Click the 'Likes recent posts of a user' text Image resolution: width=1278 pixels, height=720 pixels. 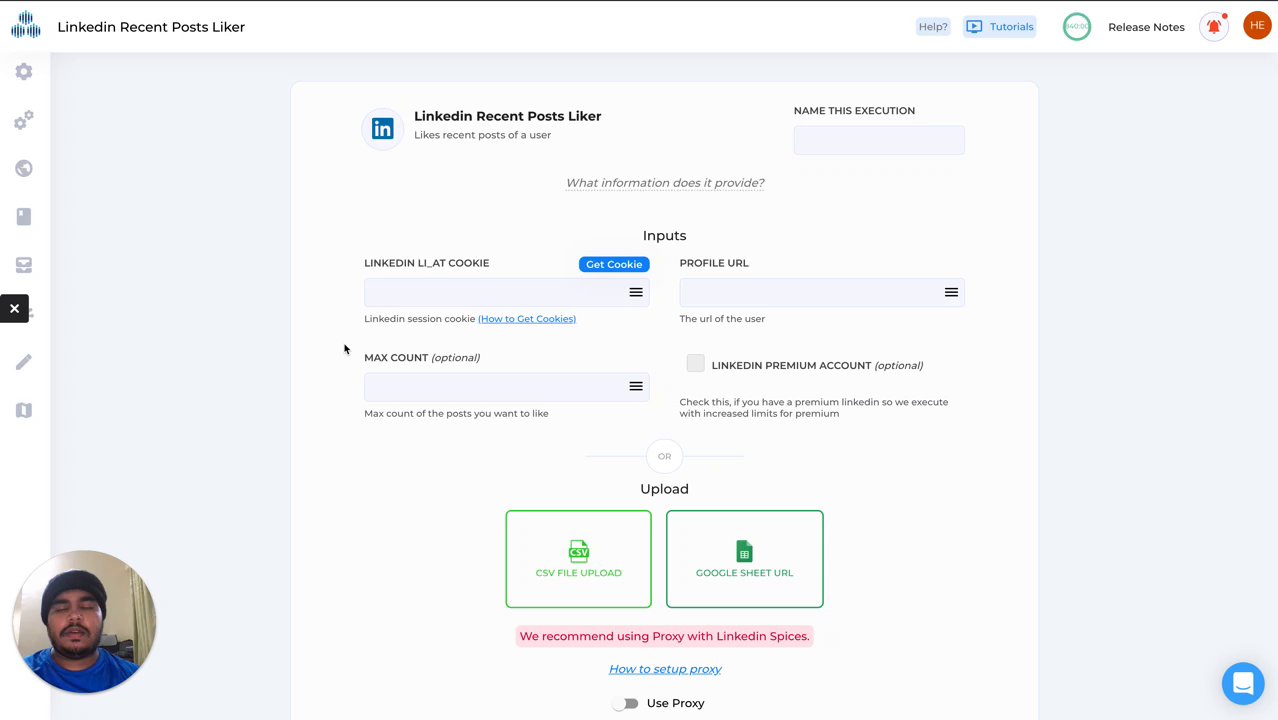482,135
